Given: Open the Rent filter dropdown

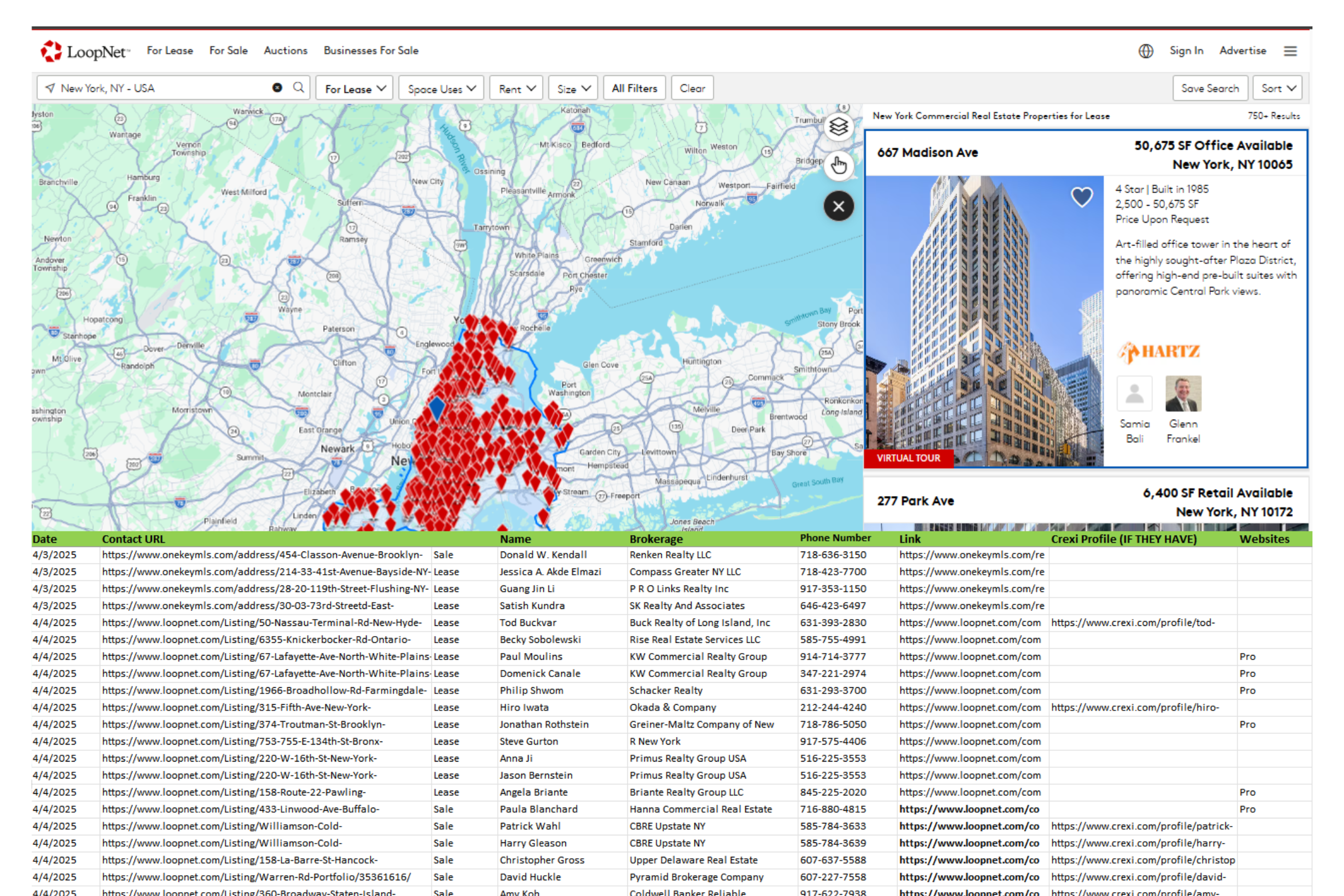Looking at the screenshot, I should coord(516,88).
